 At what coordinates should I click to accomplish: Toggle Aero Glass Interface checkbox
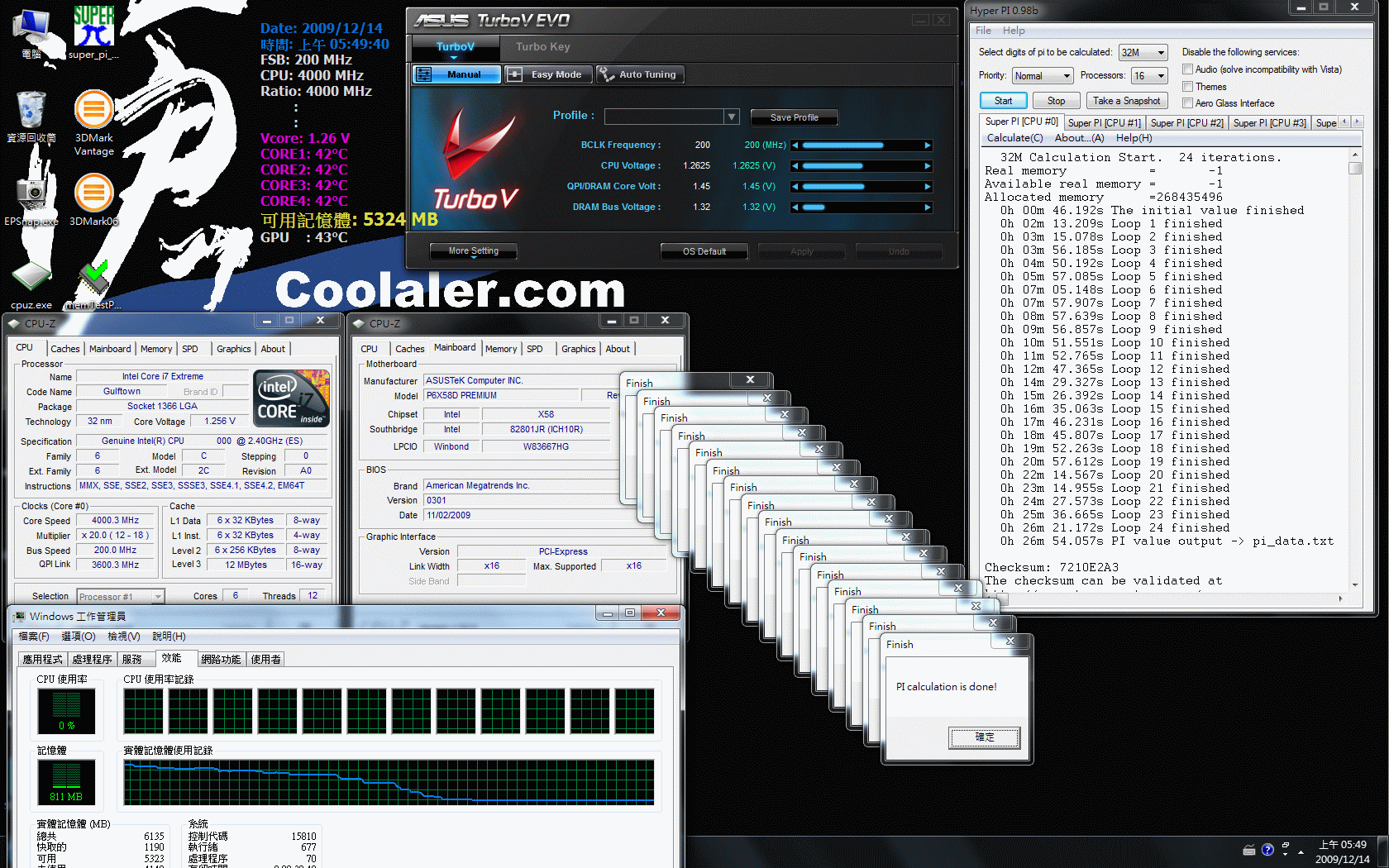coord(1187,103)
